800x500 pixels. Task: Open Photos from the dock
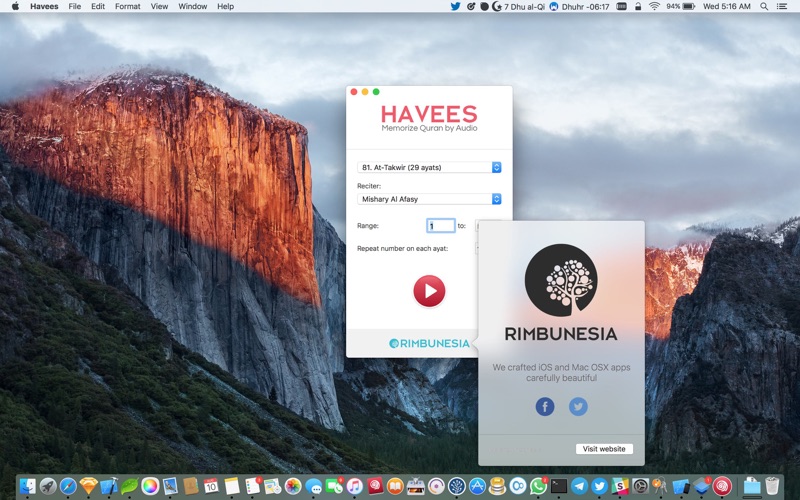tap(293, 486)
